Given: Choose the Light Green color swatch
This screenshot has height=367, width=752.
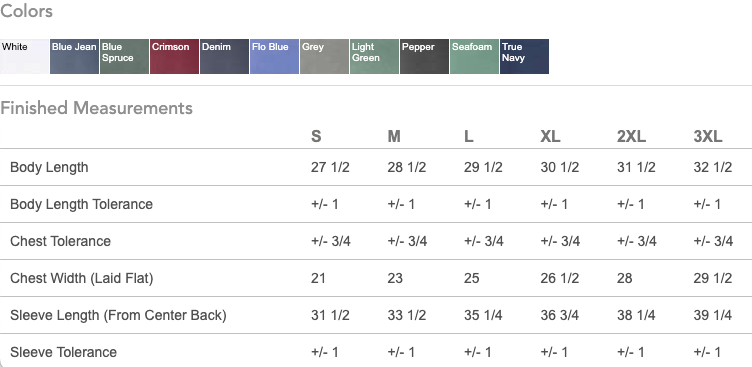Looking at the screenshot, I should click(375, 57).
